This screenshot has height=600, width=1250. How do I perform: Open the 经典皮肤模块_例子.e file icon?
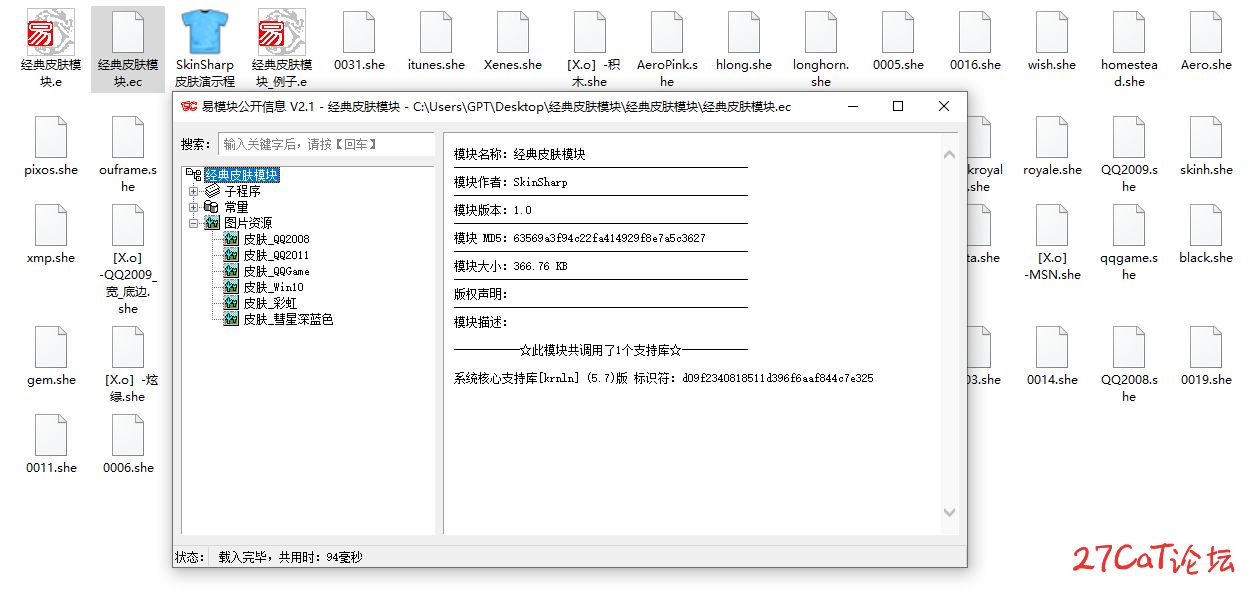tap(282, 34)
